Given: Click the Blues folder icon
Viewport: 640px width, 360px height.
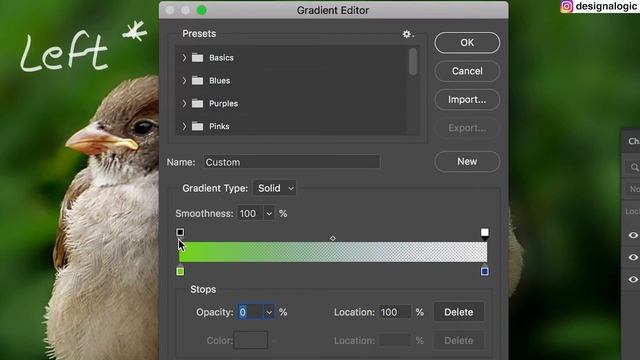Looking at the screenshot, I should [198, 80].
